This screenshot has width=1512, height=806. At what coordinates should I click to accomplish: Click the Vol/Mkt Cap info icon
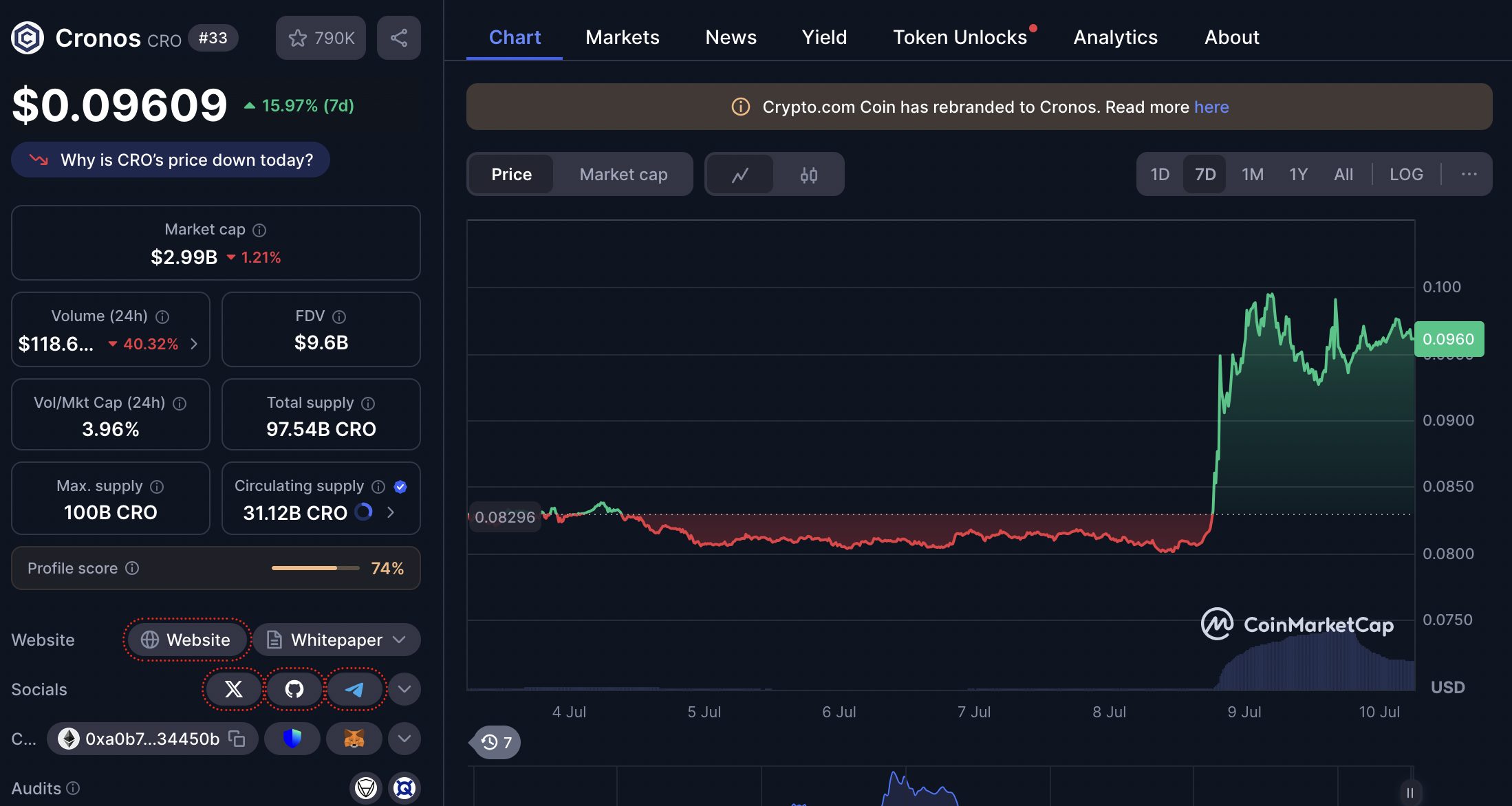coord(180,404)
